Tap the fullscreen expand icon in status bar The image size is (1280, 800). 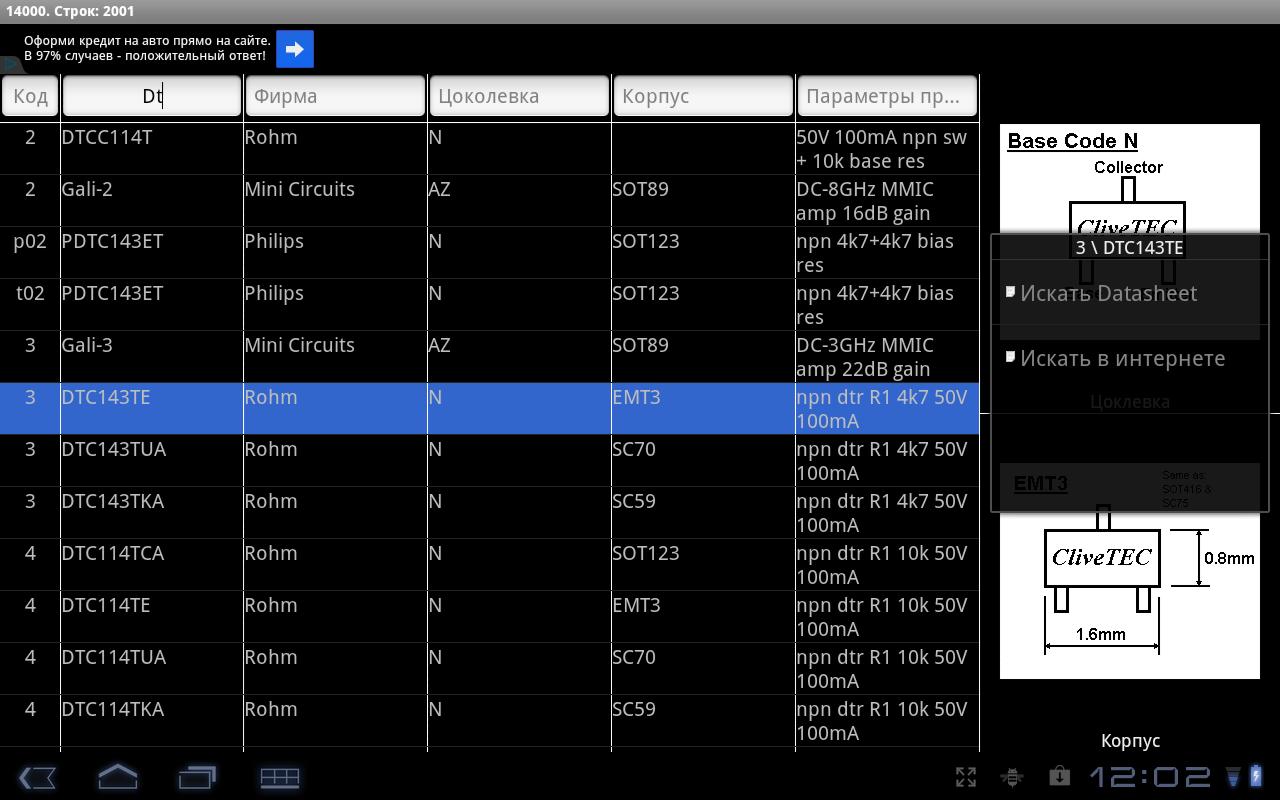965,777
